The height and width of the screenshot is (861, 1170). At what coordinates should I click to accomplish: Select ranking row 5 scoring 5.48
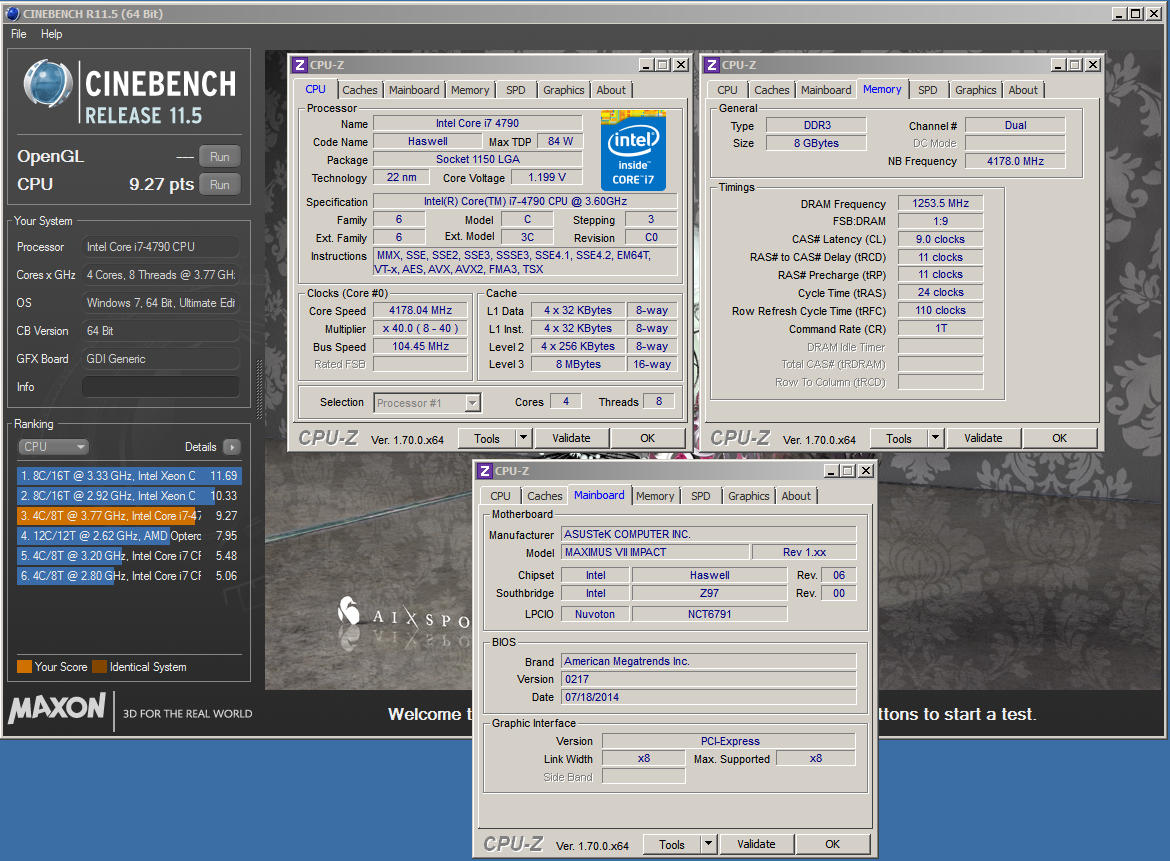tap(129, 556)
